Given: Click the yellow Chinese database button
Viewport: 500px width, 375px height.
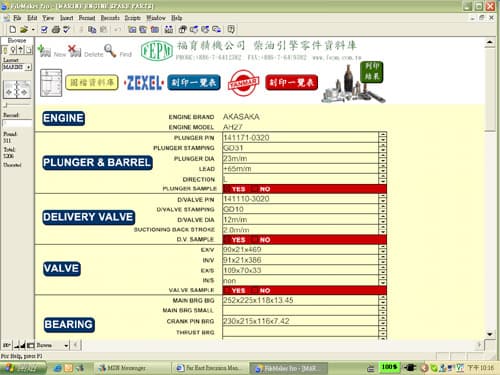Looking at the screenshot, I should tap(92, 82).
